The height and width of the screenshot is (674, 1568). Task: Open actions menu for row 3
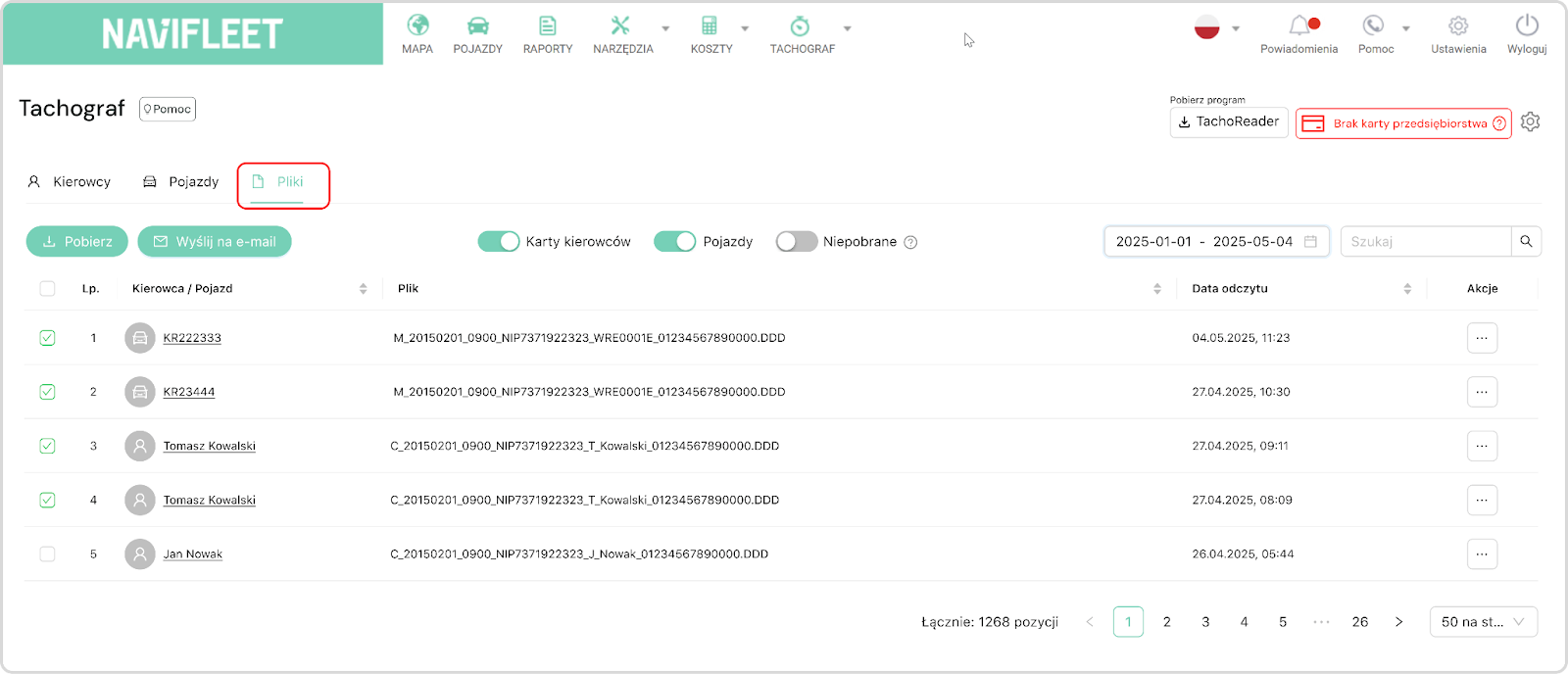pyautogui.click(x=1482, y=446)
